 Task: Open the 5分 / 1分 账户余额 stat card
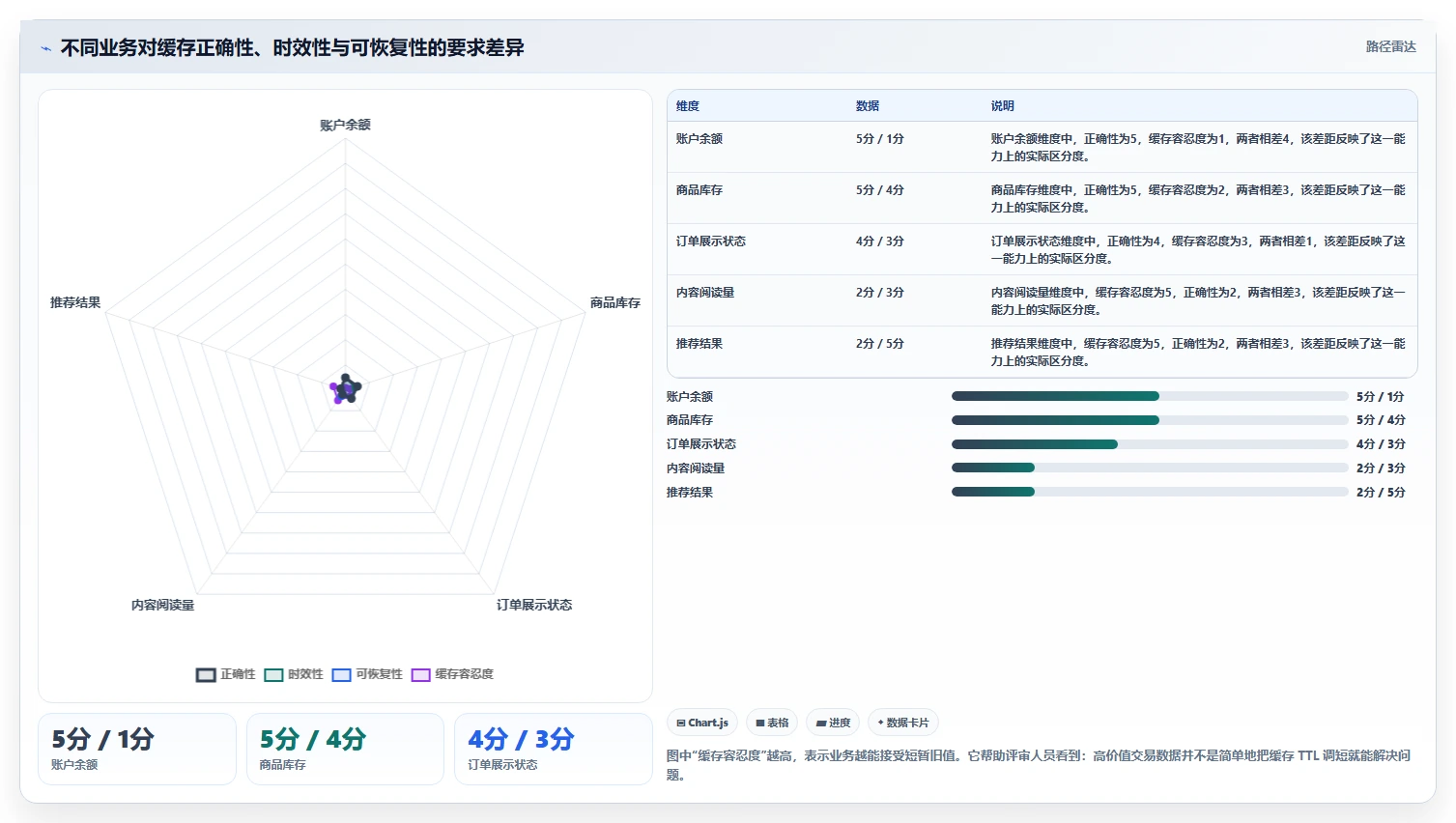click(137, 749)
